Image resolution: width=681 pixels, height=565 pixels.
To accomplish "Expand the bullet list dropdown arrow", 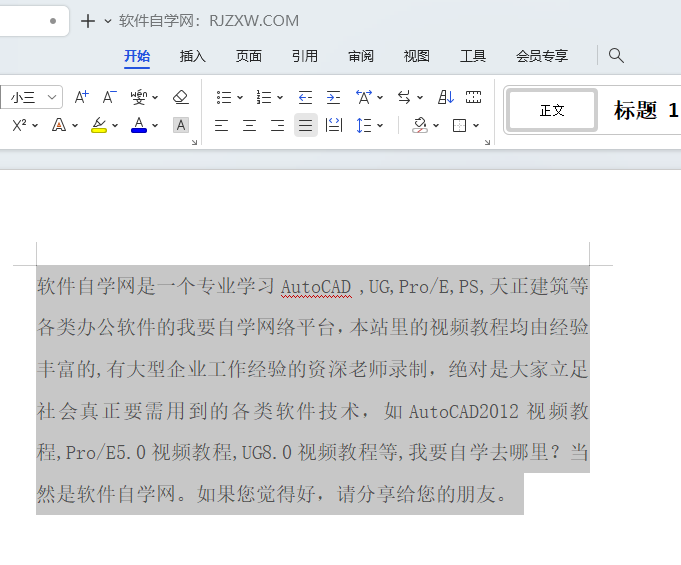I will [x=240, y=98].
